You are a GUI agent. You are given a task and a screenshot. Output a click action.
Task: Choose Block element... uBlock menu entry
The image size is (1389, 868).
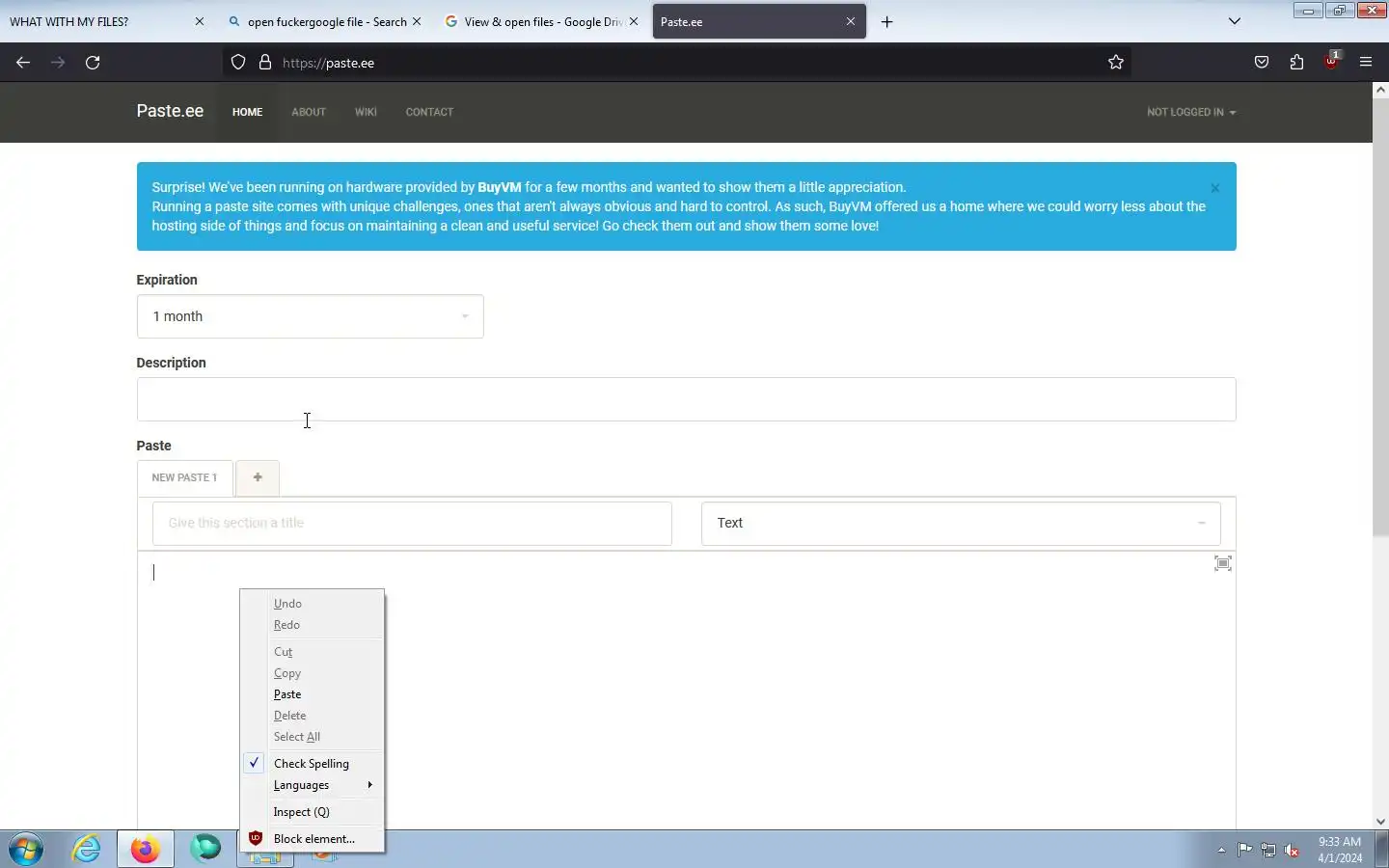coord(313,839)
